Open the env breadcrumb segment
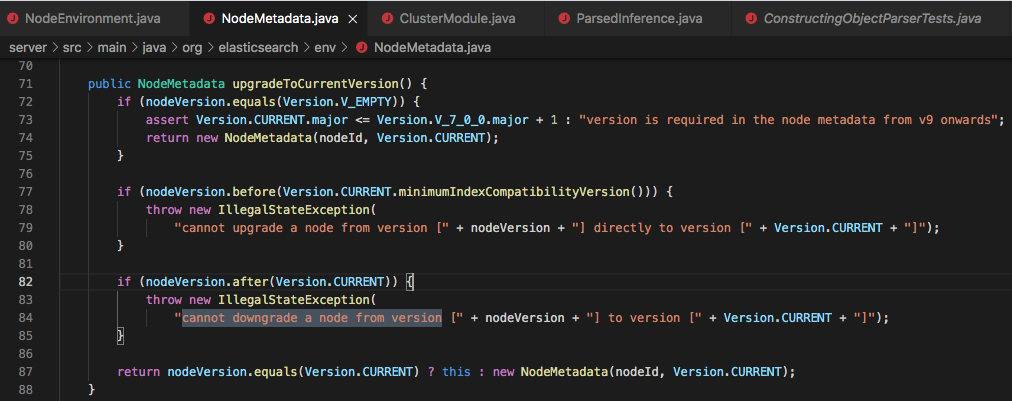 click(x=325, y=48)
